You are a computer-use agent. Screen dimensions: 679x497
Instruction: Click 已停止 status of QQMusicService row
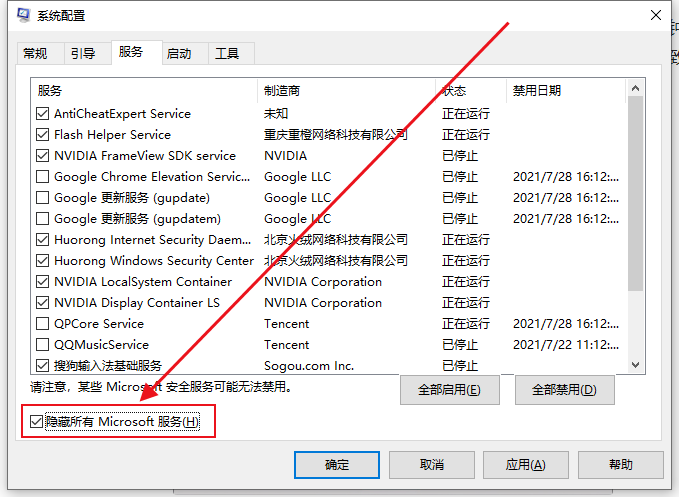(x=460, y=345)
